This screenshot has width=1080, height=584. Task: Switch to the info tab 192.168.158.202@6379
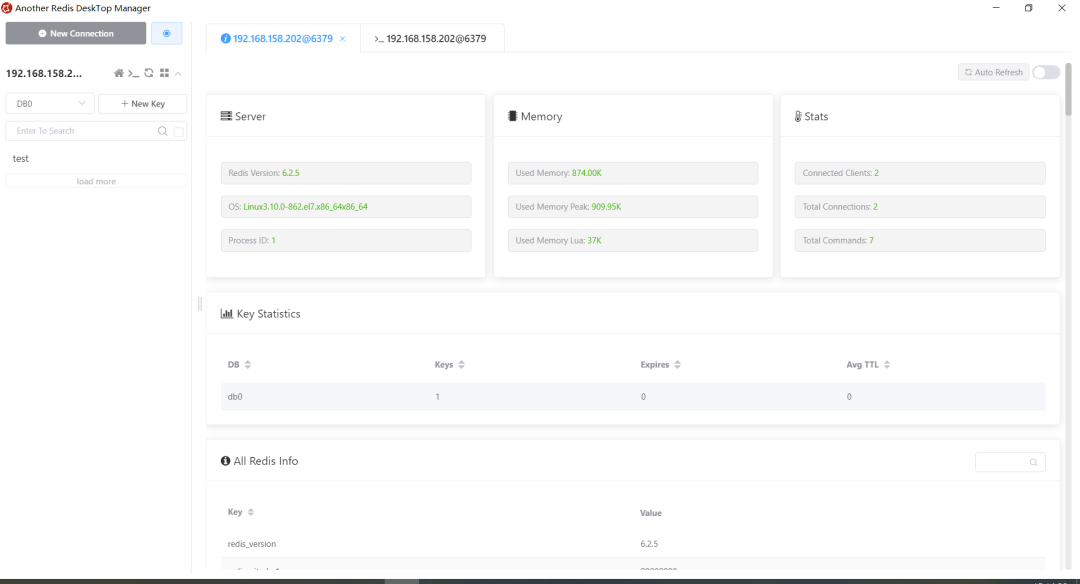click(x=282, y=39)
